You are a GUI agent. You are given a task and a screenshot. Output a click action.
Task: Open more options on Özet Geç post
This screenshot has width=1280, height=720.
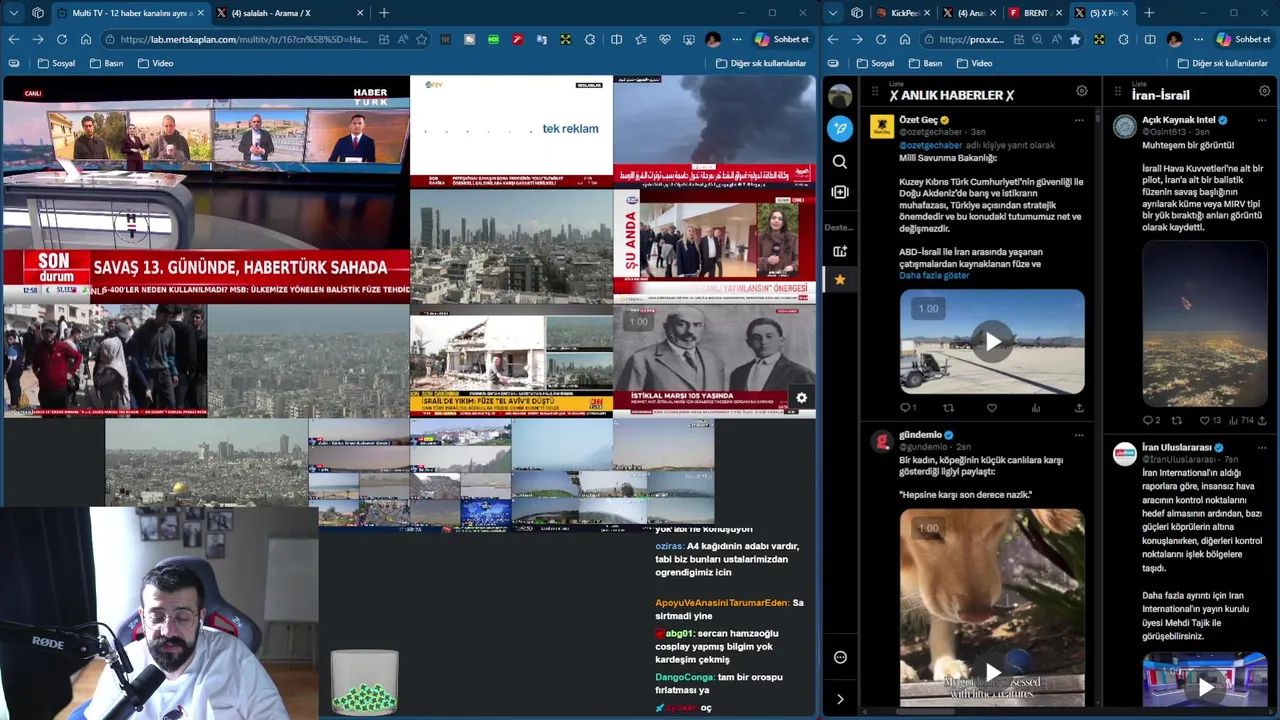point(1079,120)
